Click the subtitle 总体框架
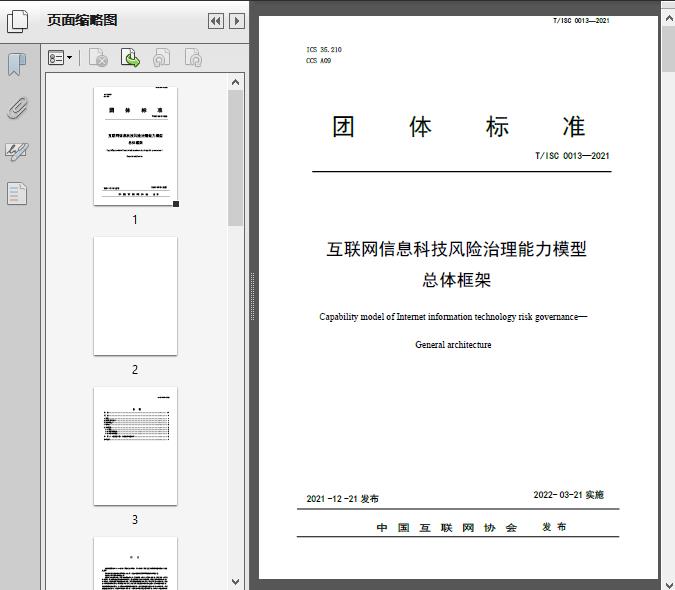The width and height of the screenshot is (675, 590). pos(456,280)
